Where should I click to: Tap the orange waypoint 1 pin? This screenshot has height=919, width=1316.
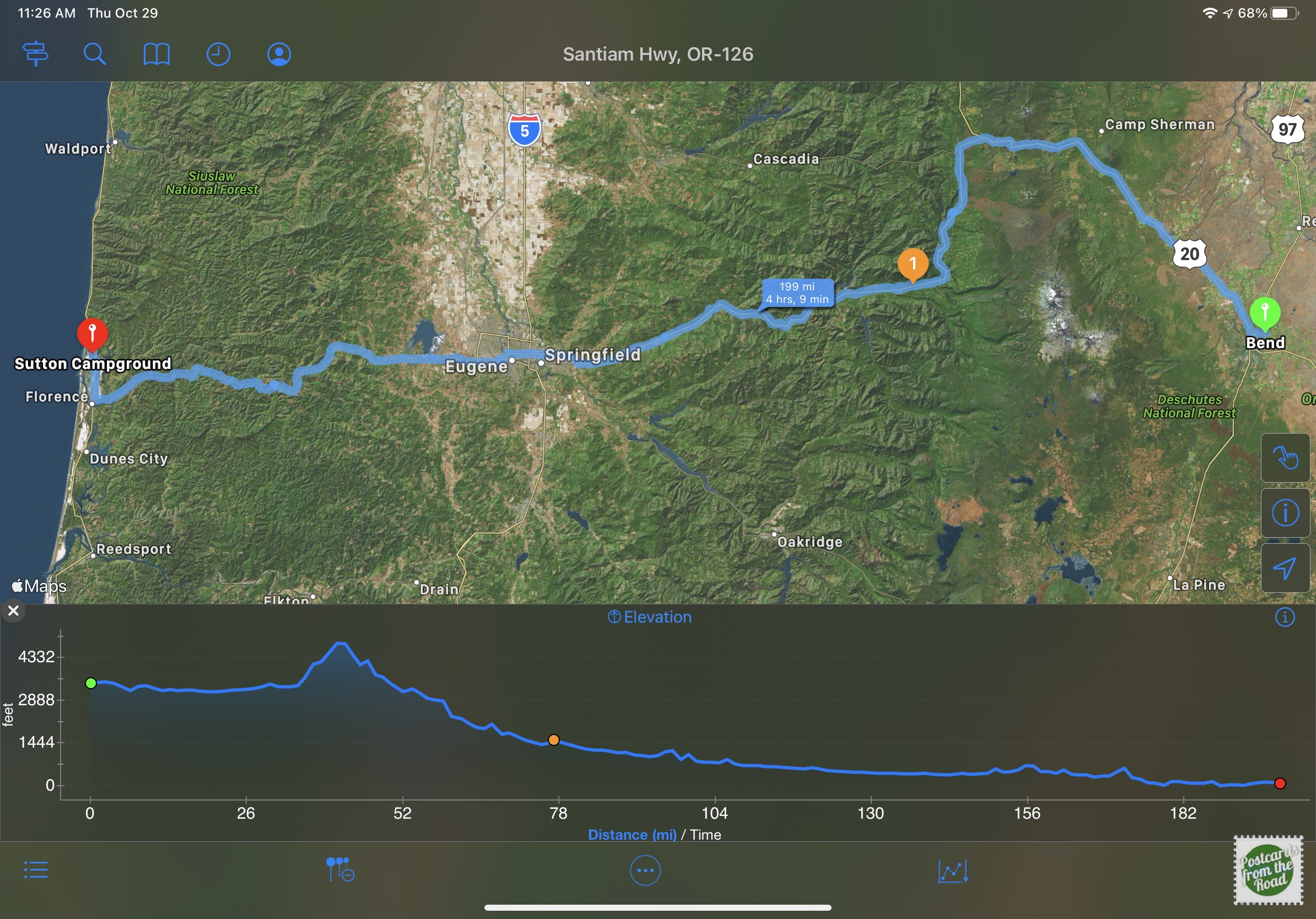[x=913, y=264]
